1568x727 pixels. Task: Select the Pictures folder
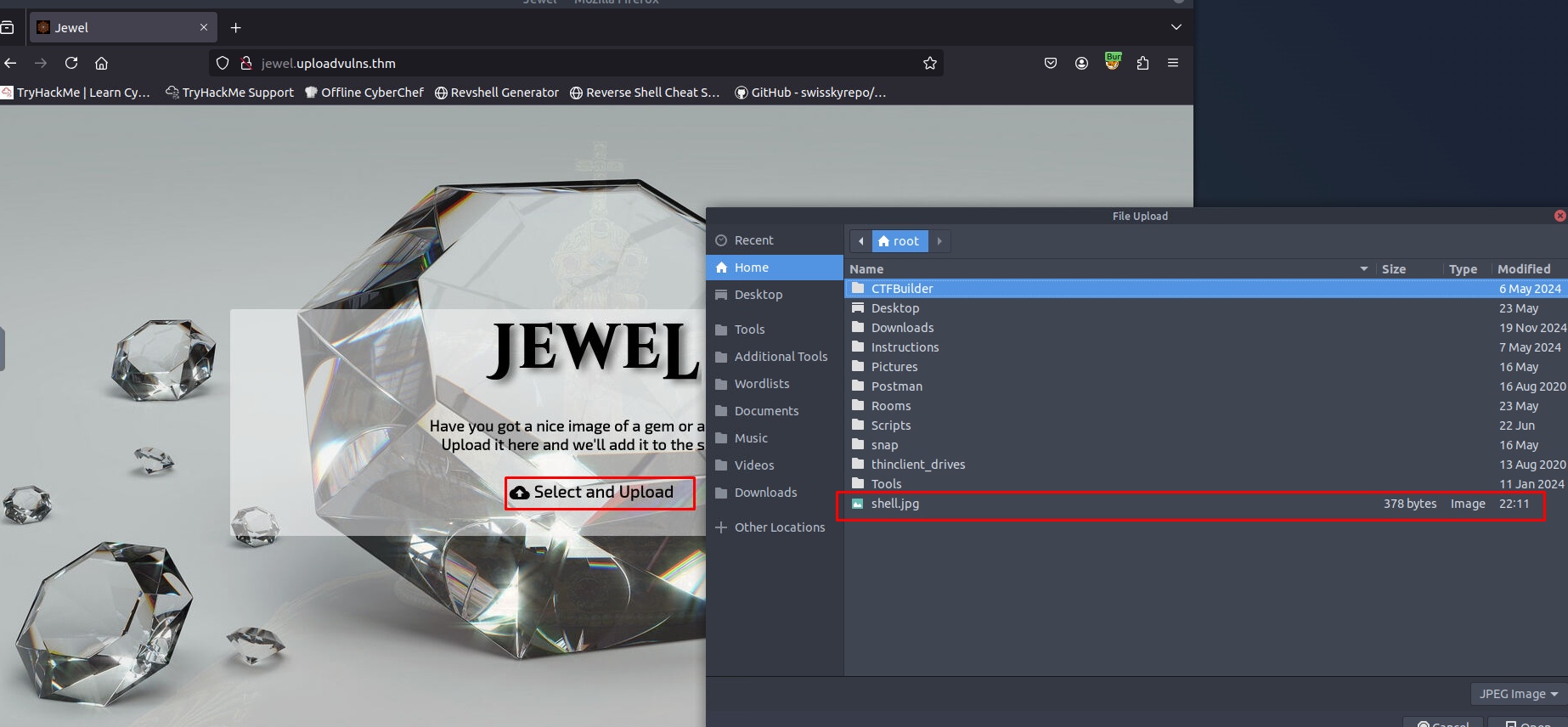click(1206, 367)
